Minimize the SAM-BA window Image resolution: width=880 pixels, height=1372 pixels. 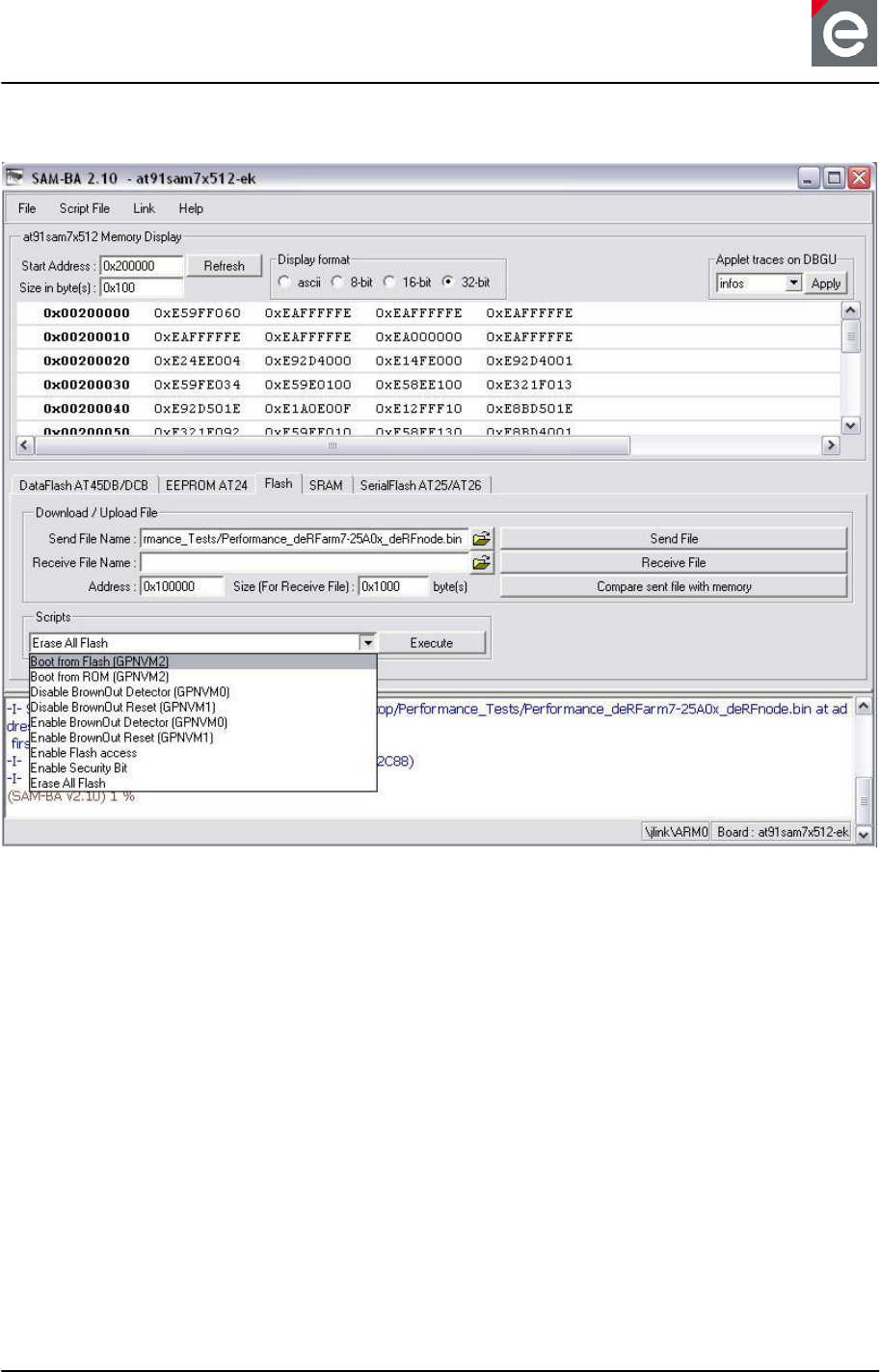pyautogui.click(x=809, y=178)
